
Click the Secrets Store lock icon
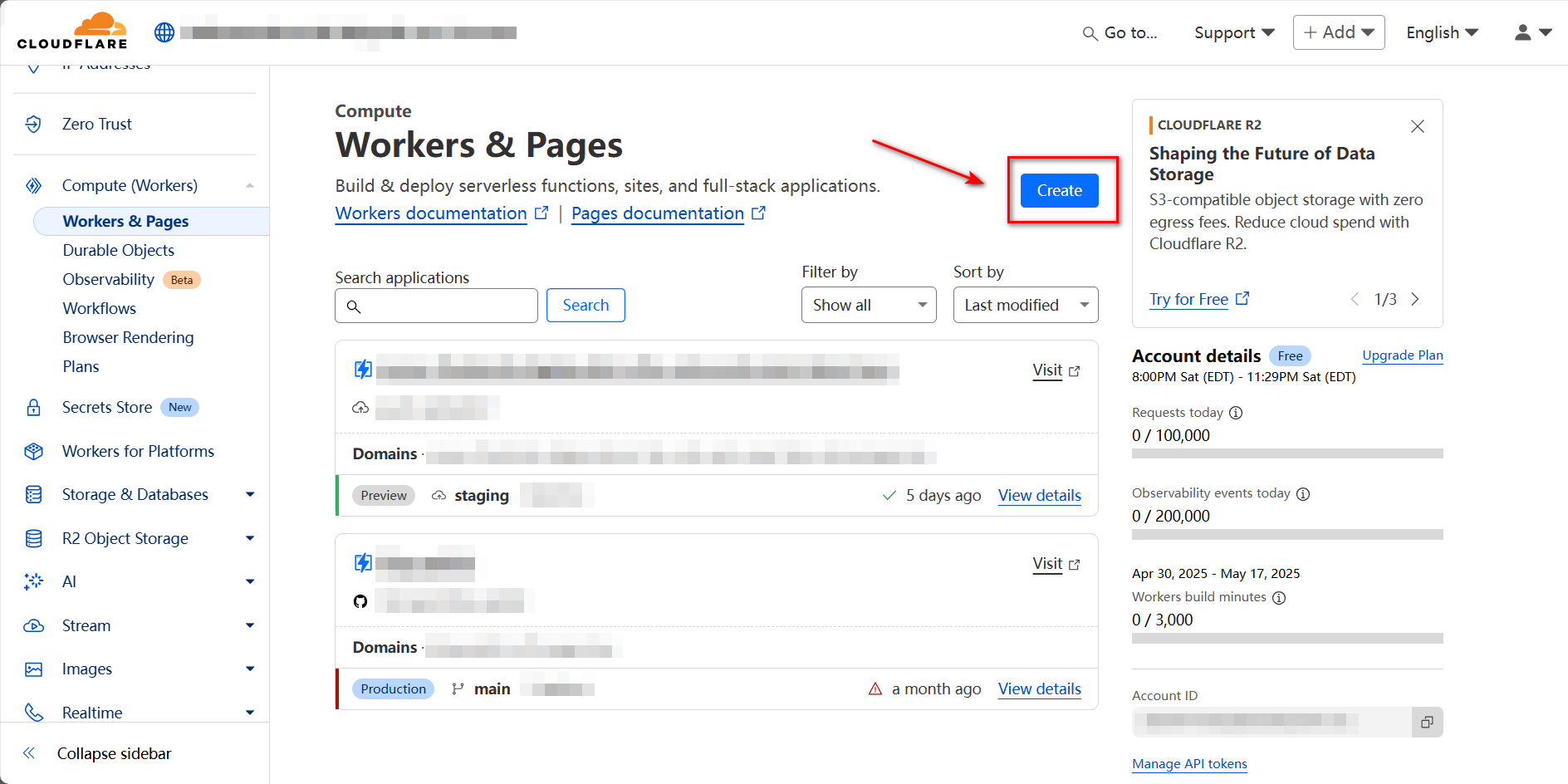click(33, 407)
